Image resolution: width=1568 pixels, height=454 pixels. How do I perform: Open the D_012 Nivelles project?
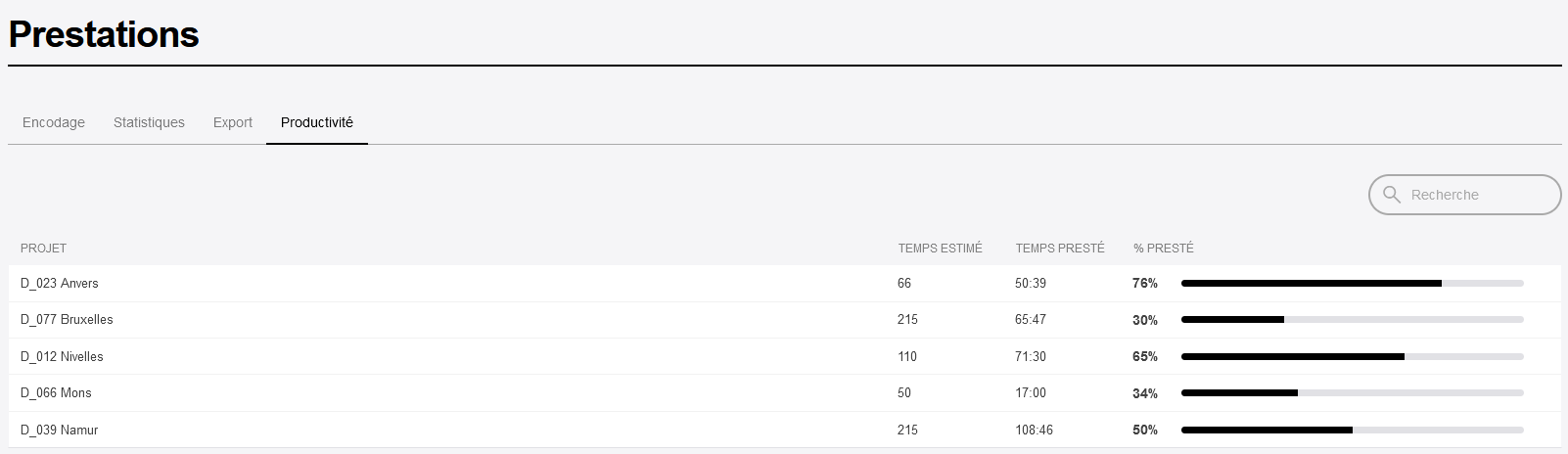tap(785, 356)
